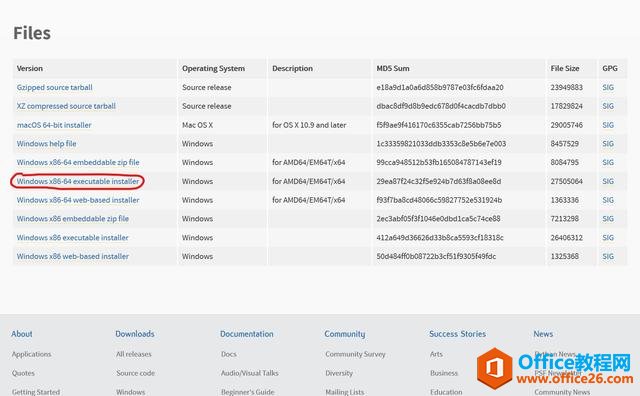Image resolution: width=640 pixels, height=396 pixels.
Task: Click the Description column header
Action: 292,69
